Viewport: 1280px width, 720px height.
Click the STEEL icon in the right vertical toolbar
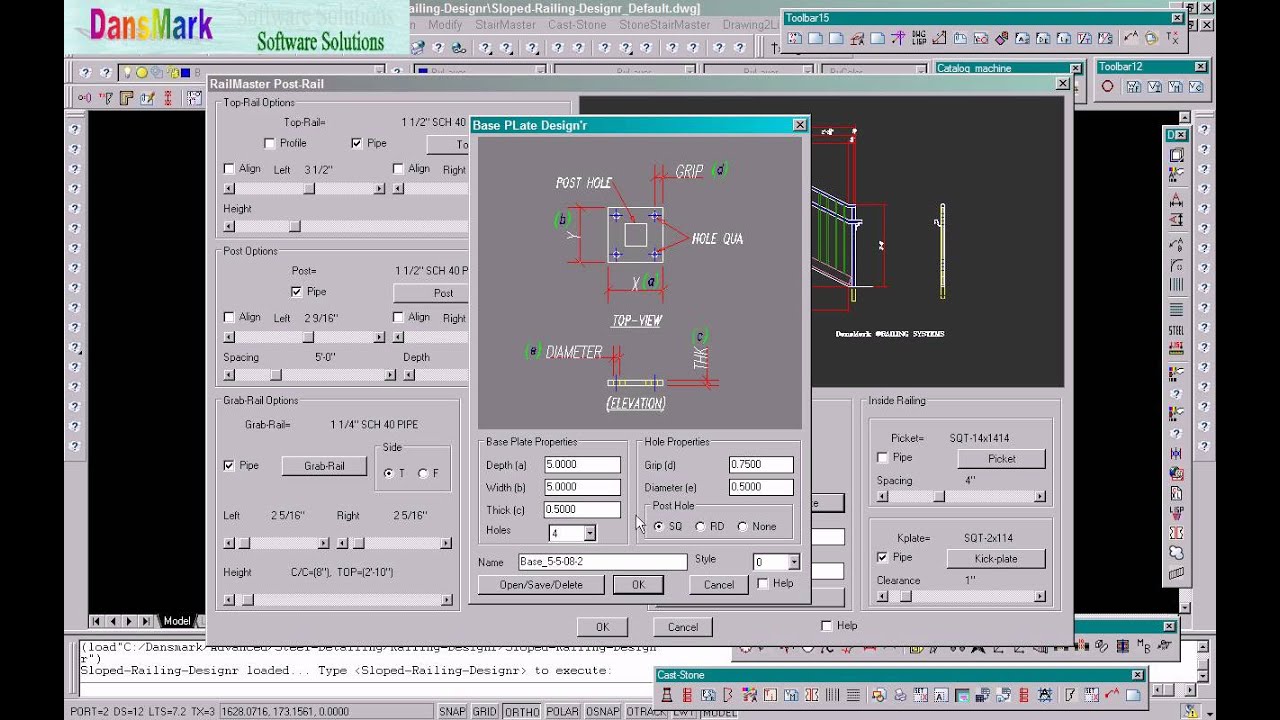(1177, 330)
